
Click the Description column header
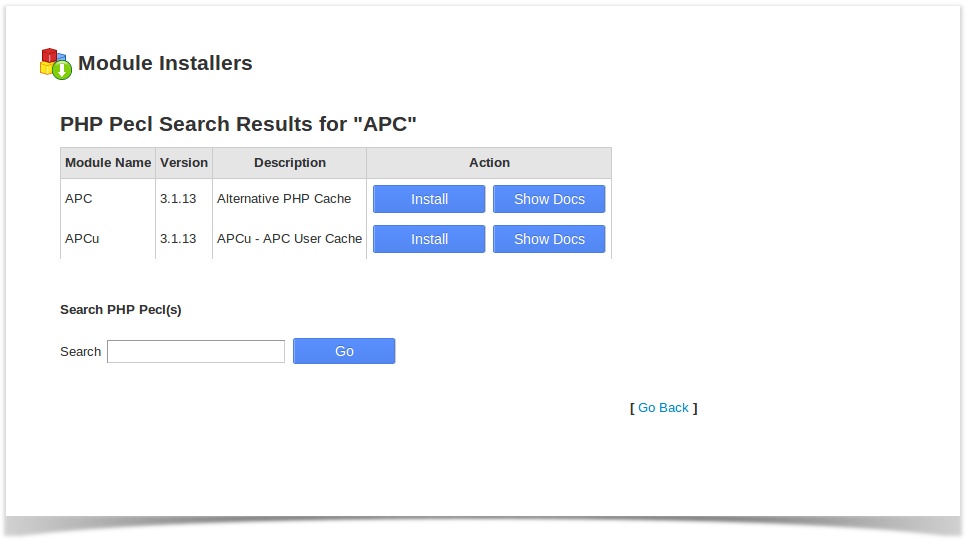pos(290,163)
